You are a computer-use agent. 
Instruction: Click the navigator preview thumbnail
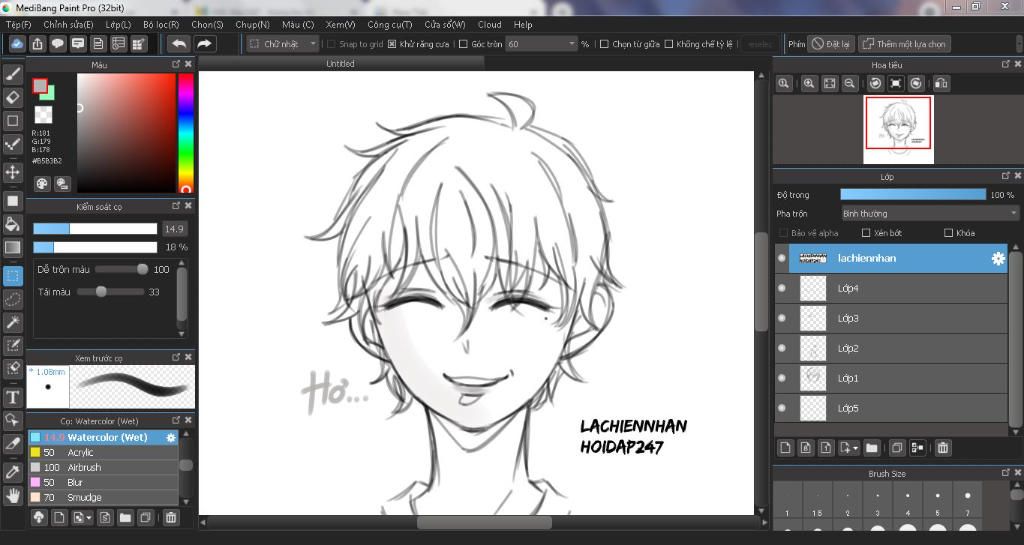coord(898,129)
